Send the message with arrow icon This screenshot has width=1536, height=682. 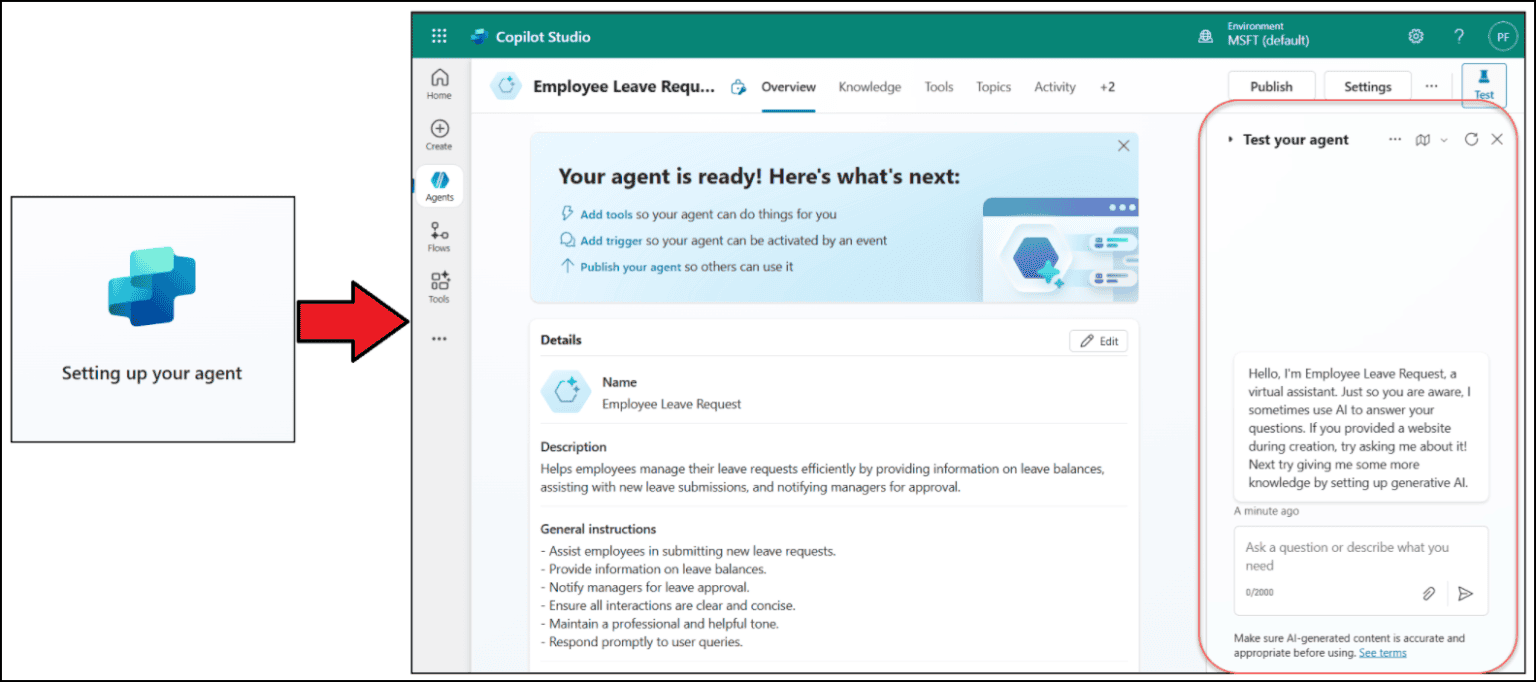coord(1465,594)
